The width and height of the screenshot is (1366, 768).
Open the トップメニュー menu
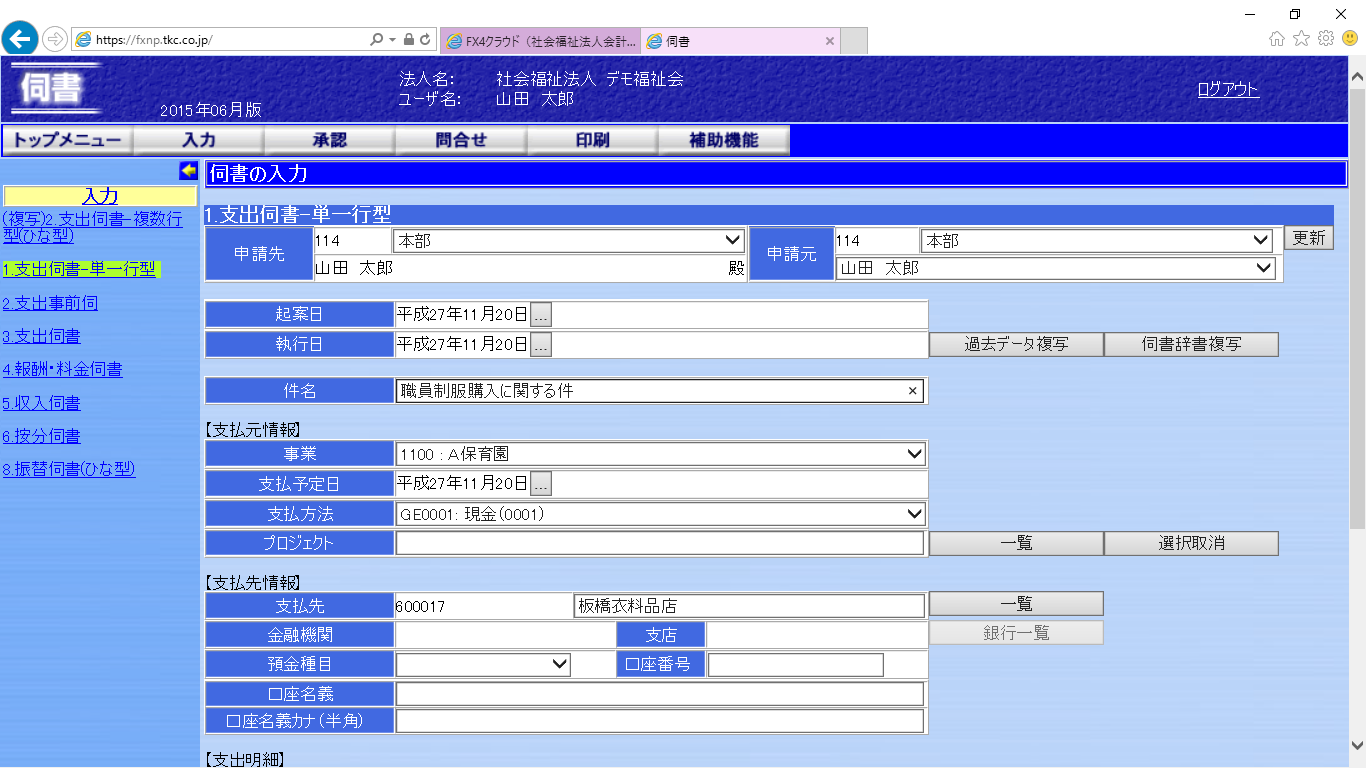pos(67,141)
